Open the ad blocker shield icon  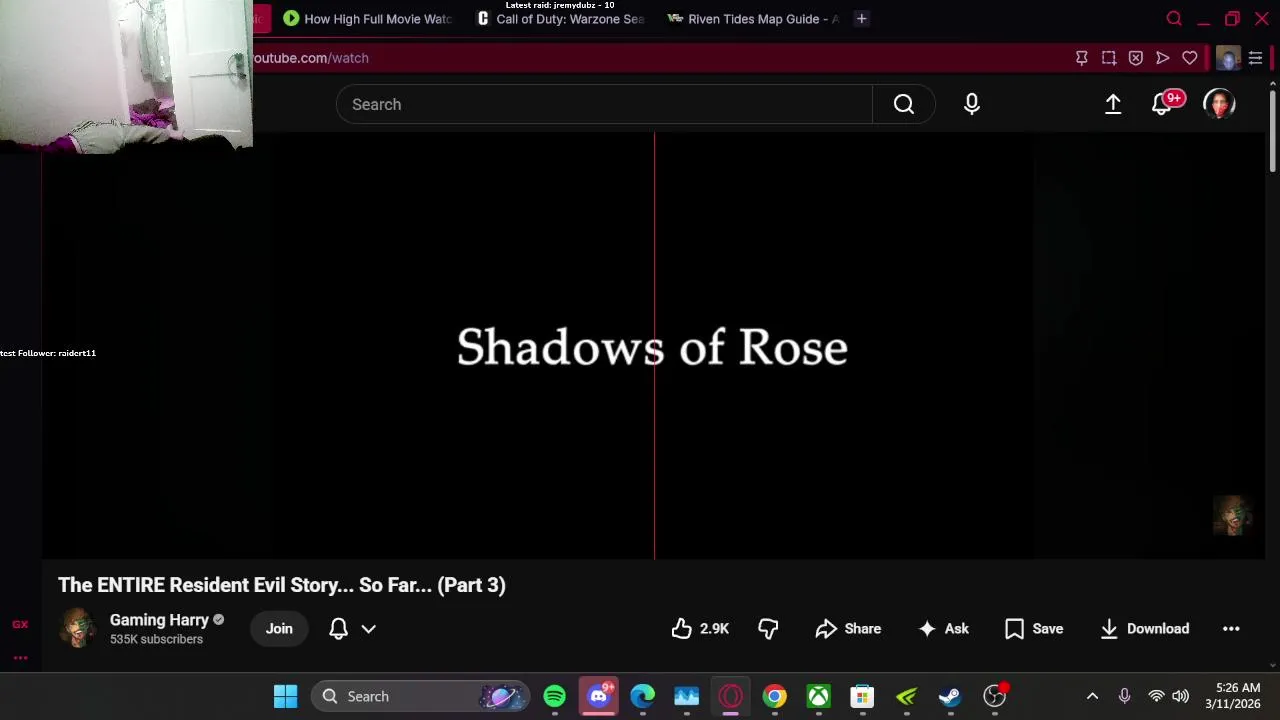1135,58
